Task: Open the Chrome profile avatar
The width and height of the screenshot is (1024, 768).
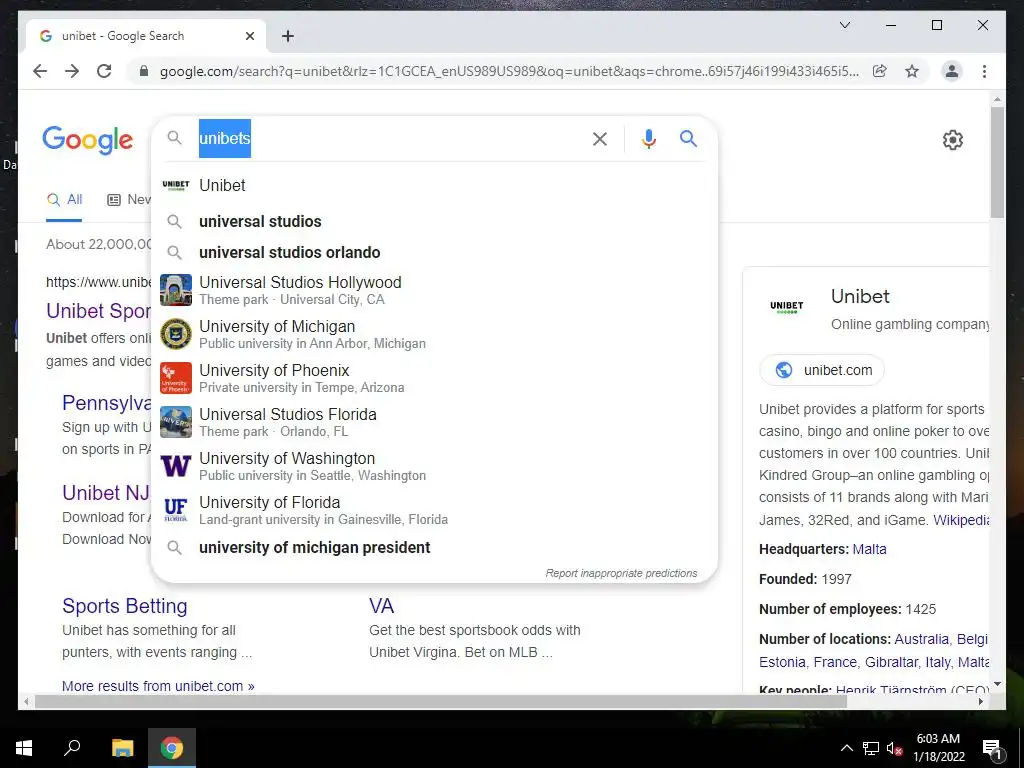Action: click(952, 71)
